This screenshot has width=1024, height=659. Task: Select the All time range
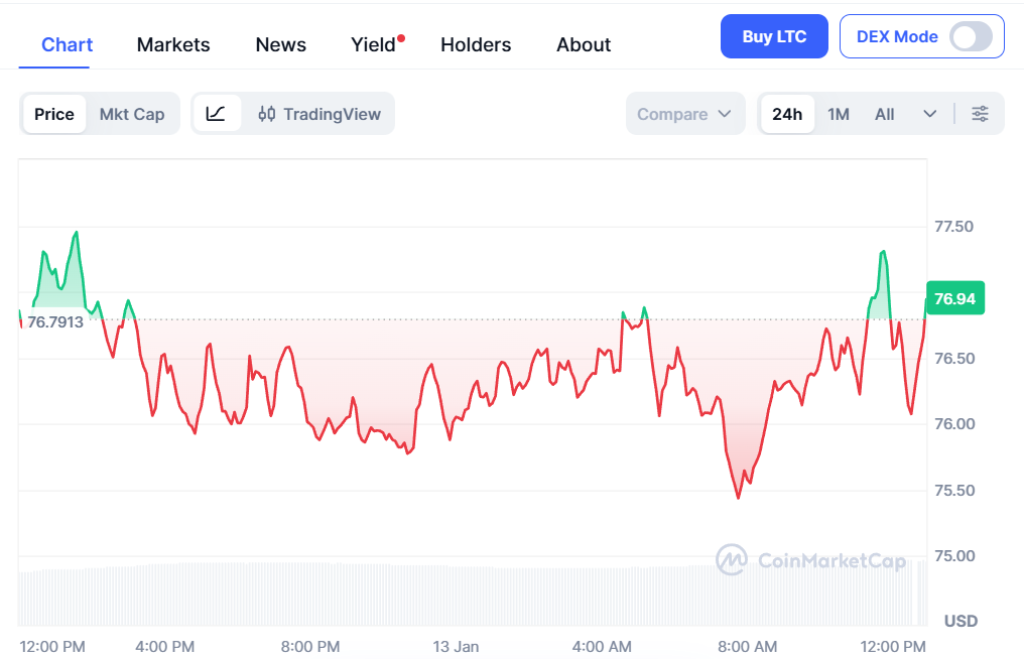(x=884, y=114)
